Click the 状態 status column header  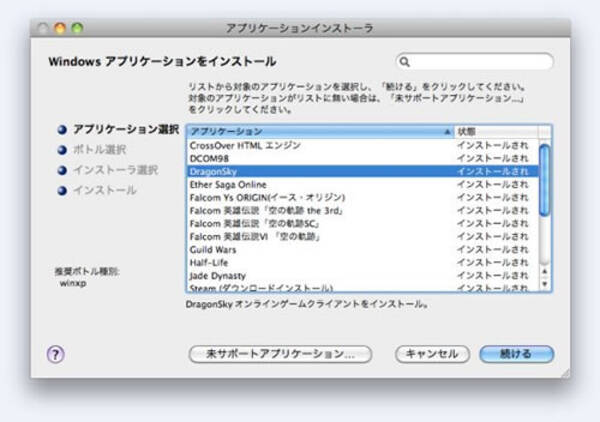(x=495, y=132)
